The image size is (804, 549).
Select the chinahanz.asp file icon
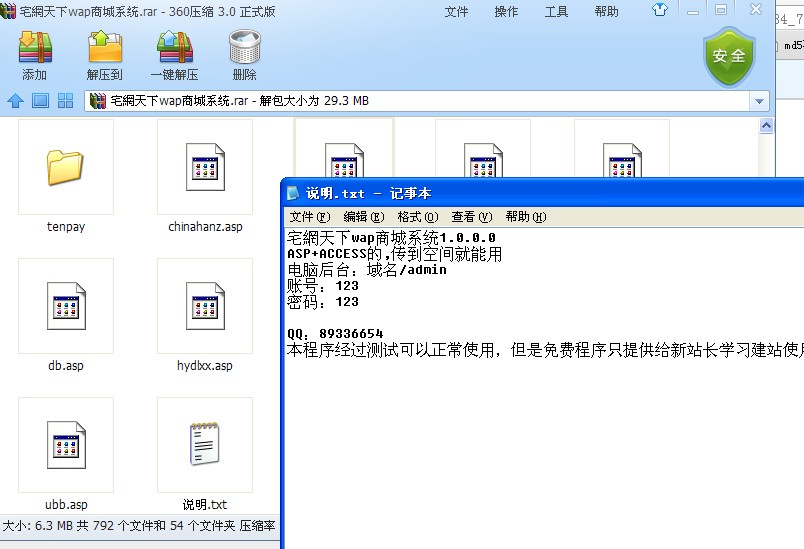click(205, 167)
